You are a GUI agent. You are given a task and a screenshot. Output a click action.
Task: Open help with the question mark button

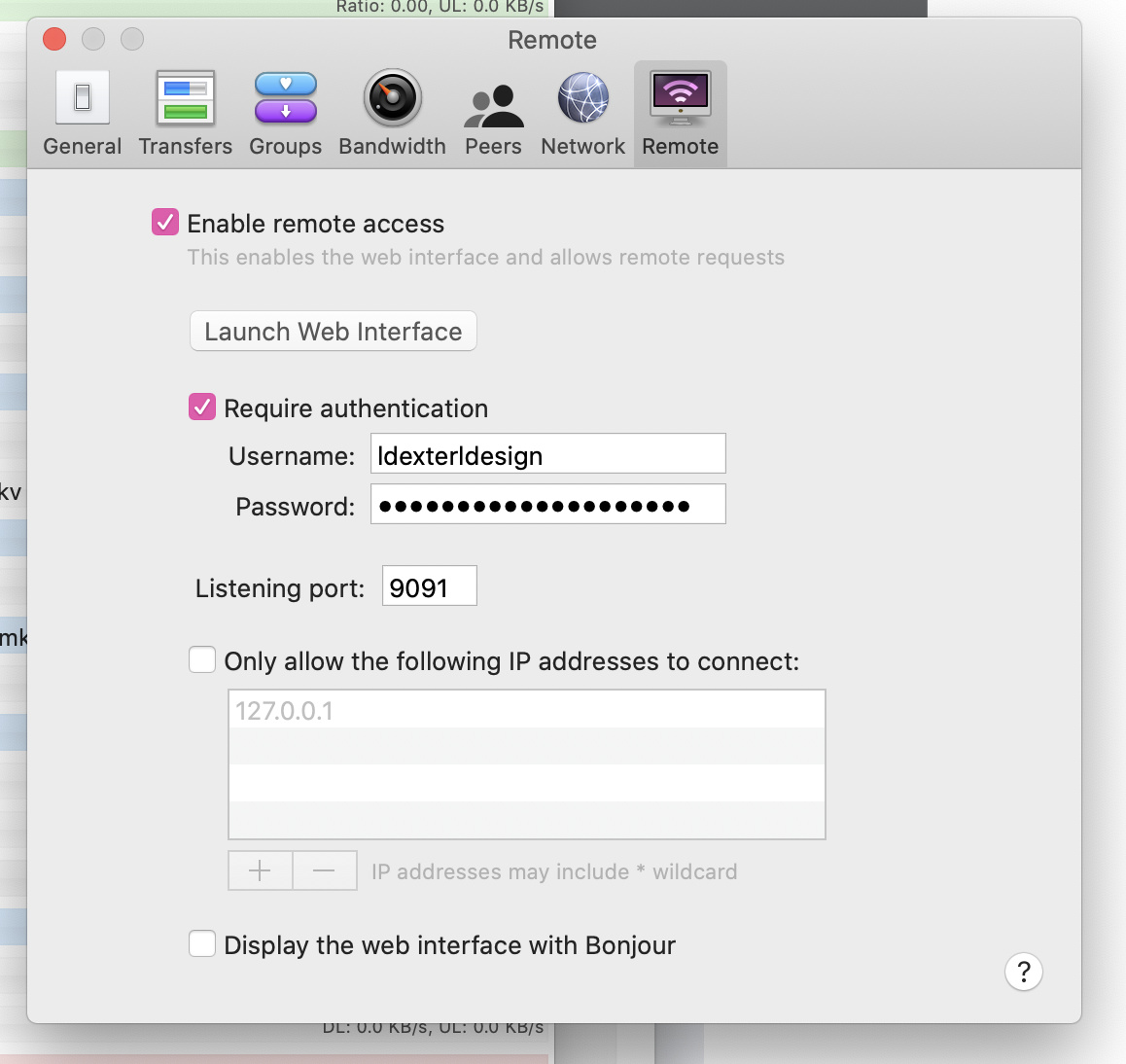1023,972
